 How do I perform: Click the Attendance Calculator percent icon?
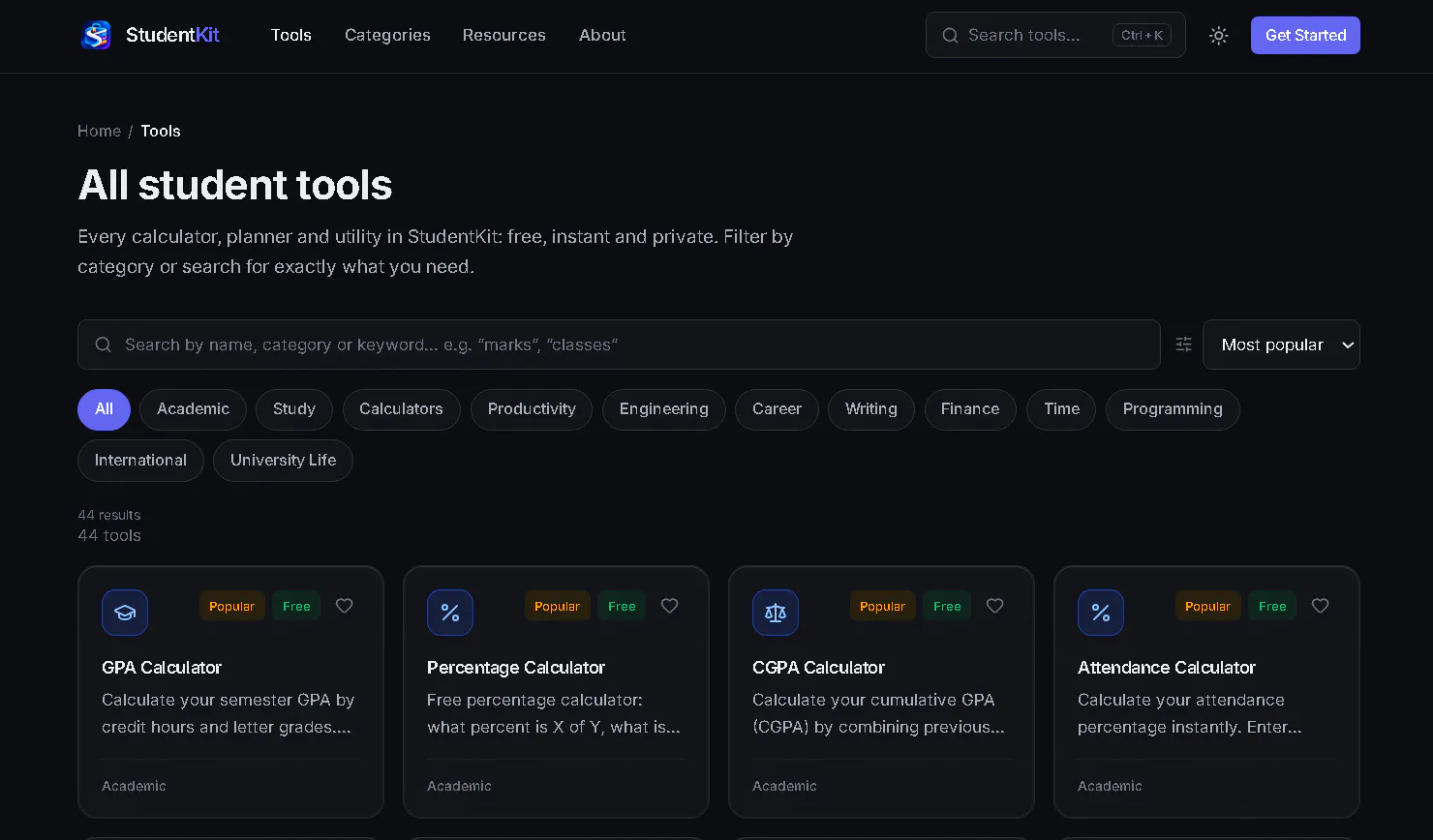pyautogui.click(x=1101, y=613)
